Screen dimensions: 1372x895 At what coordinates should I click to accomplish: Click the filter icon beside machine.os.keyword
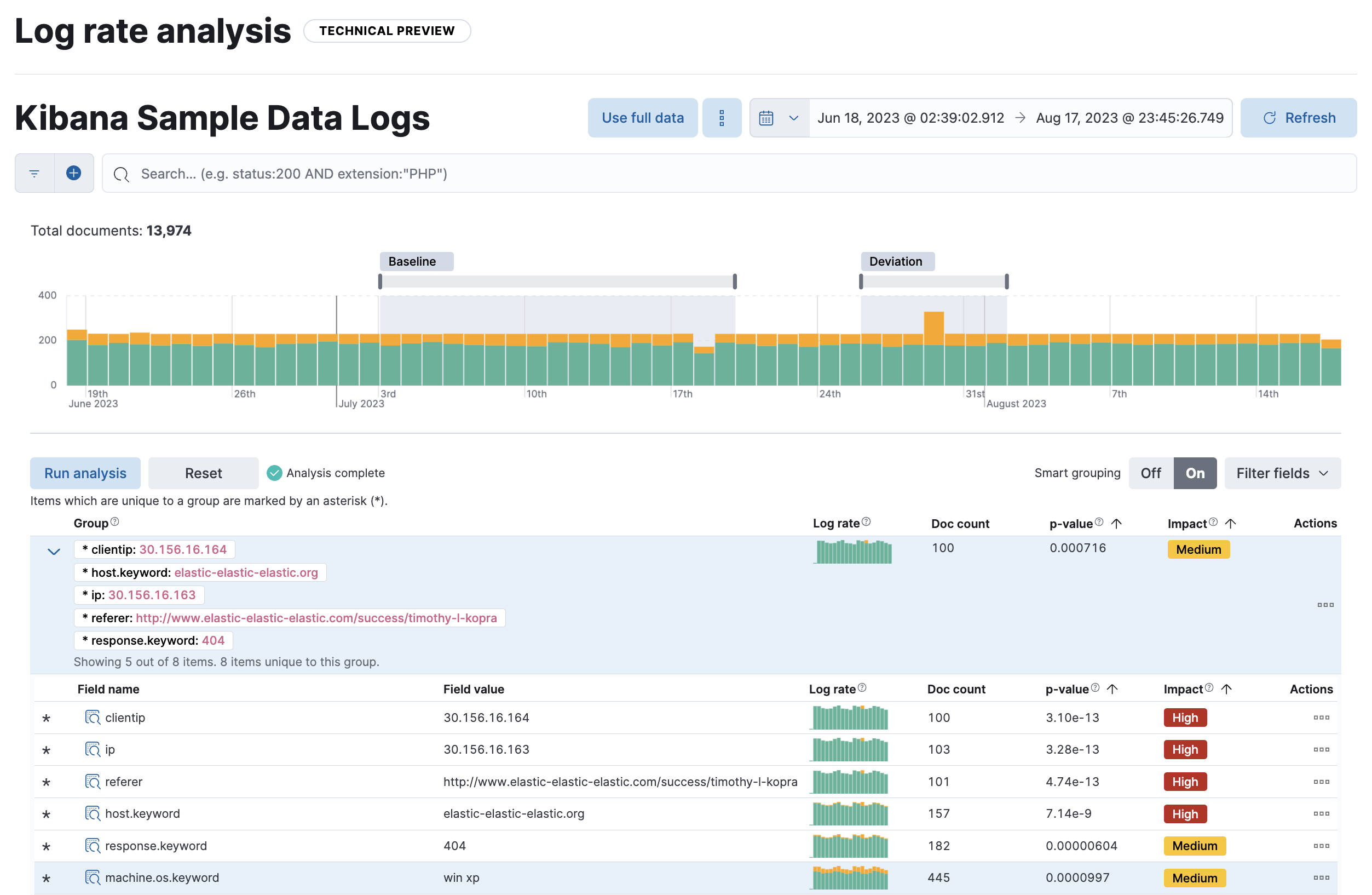(x=93, y=877)
